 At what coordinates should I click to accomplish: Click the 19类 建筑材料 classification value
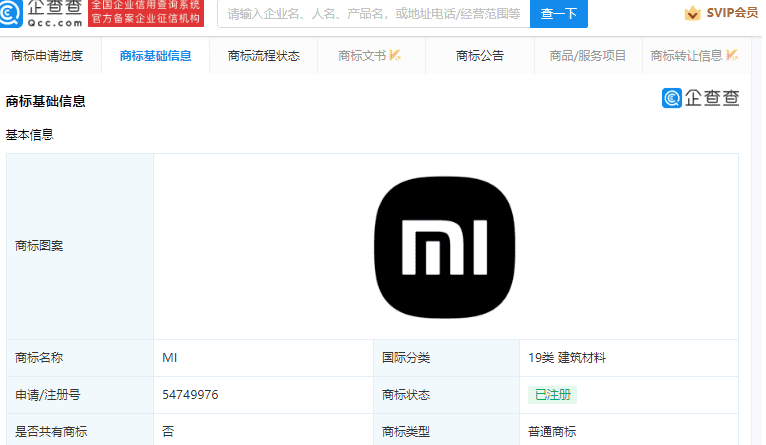pos(567,358)
